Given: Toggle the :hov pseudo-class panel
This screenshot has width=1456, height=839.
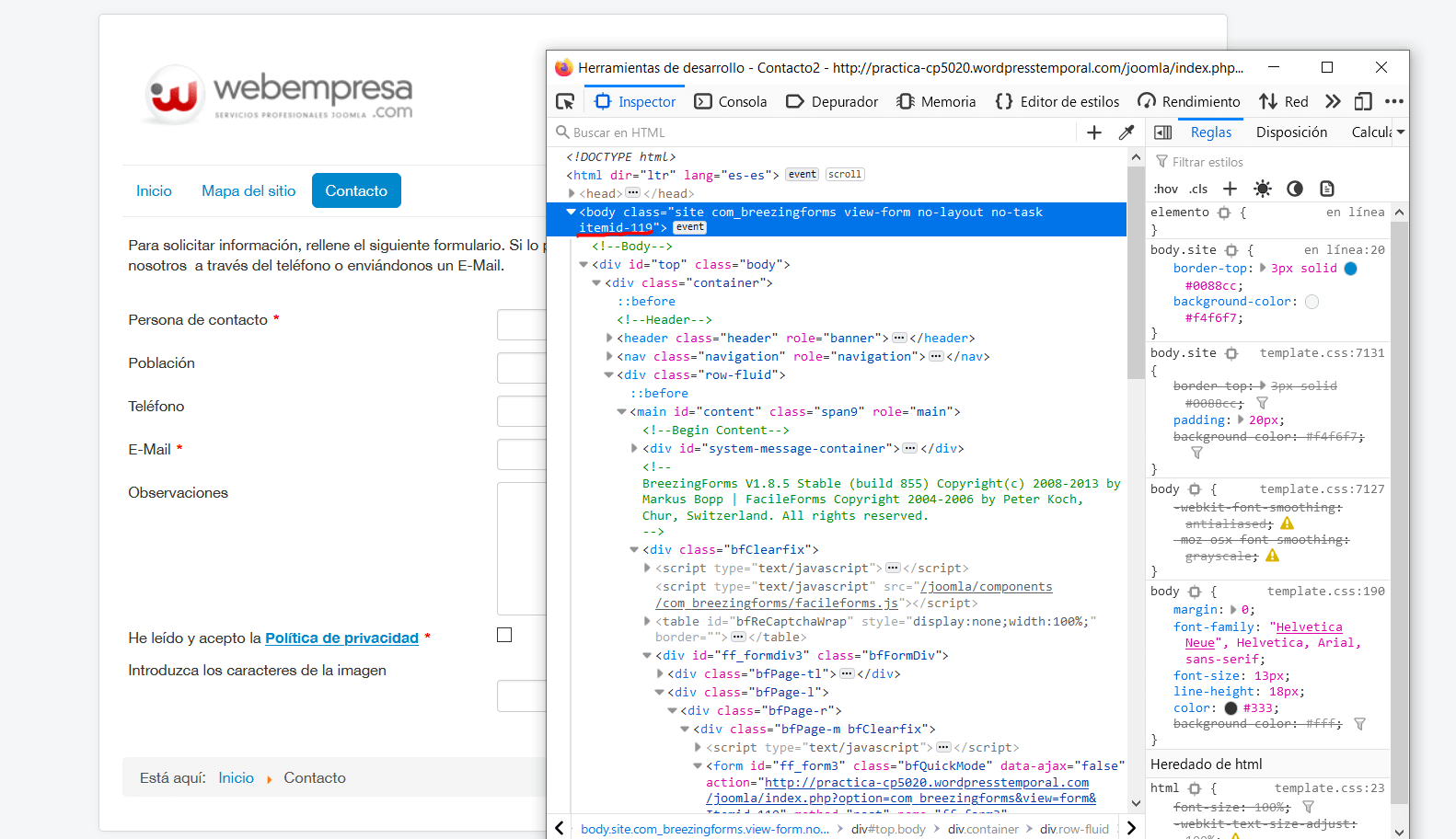Looking at the screenshot, I should pyautogui.click(x=1165, y=189).
